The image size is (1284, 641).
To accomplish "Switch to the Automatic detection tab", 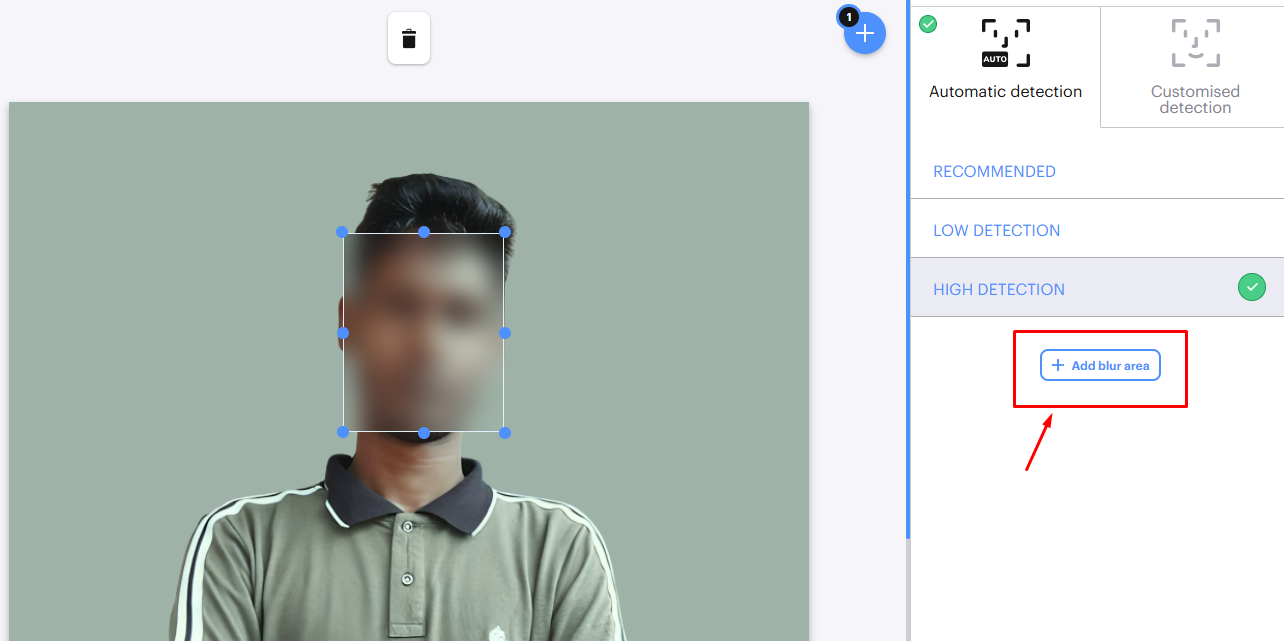I will click(1004, 67).
